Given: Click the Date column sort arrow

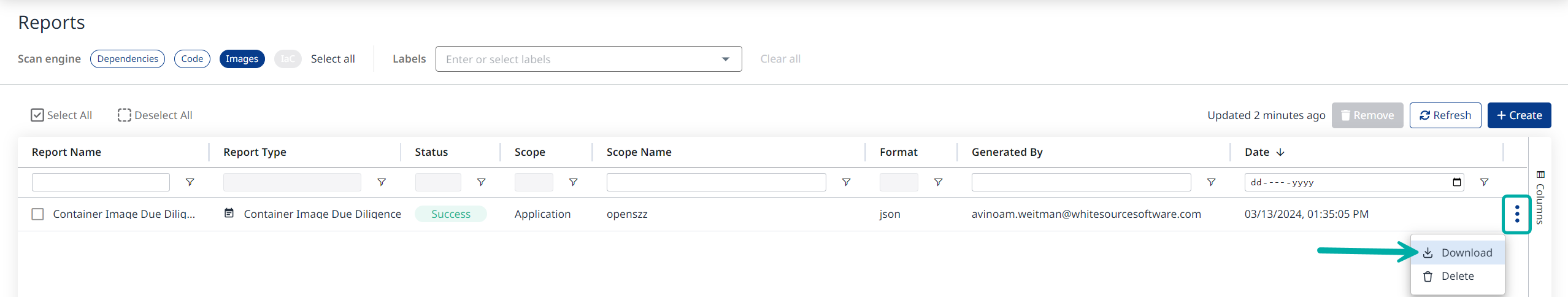Looking at the screenshot, I should 1280,152.
